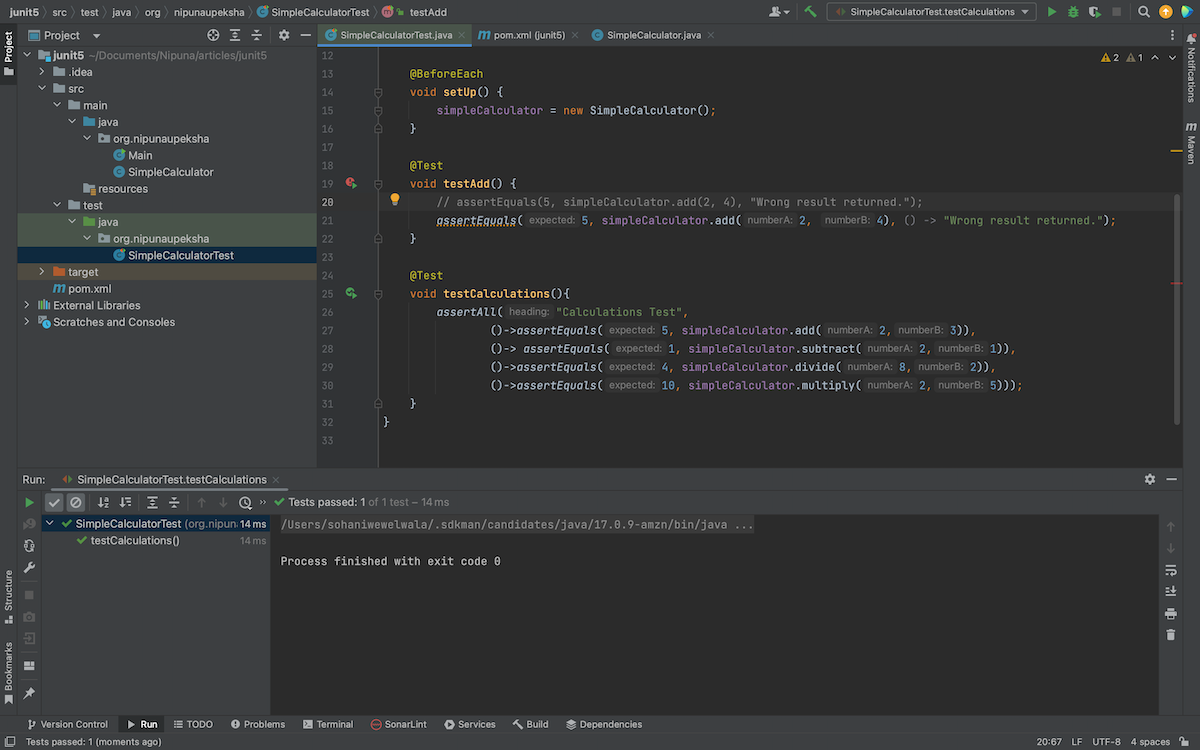Open the SonarLint tool window
Image resolution: width=1200 pixels, height=750 pixels.
coord(398,724)
